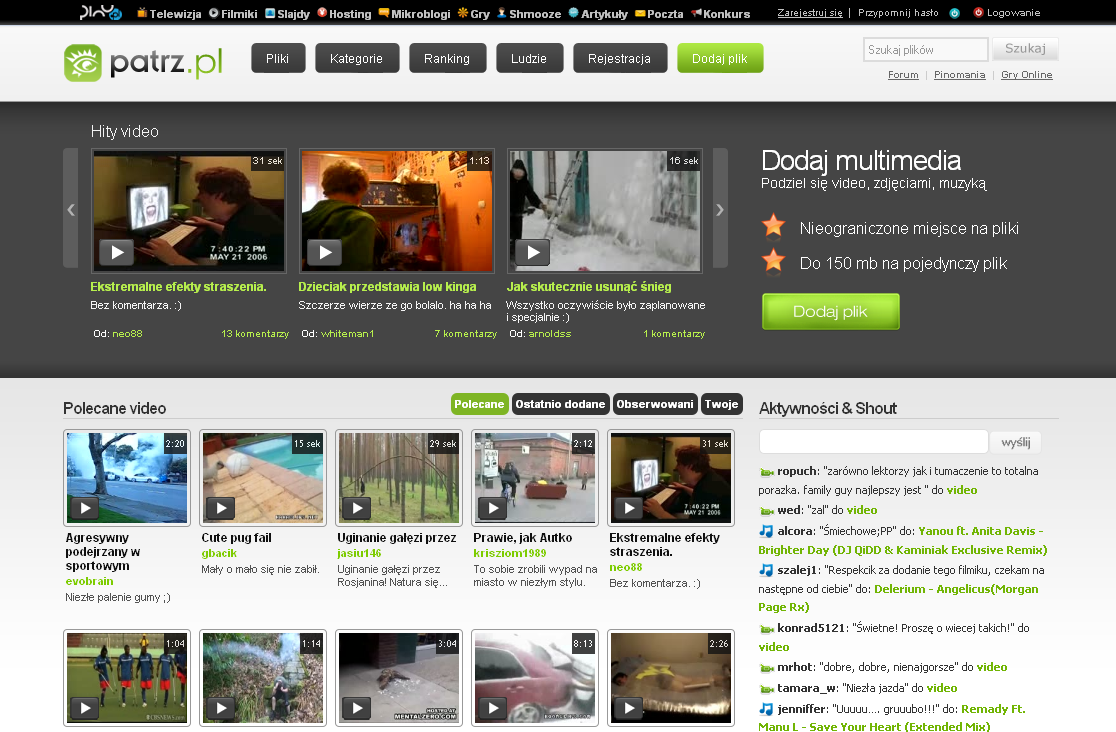Click the Logowanie login icon

pyautogui.click(x=978, y=13)
